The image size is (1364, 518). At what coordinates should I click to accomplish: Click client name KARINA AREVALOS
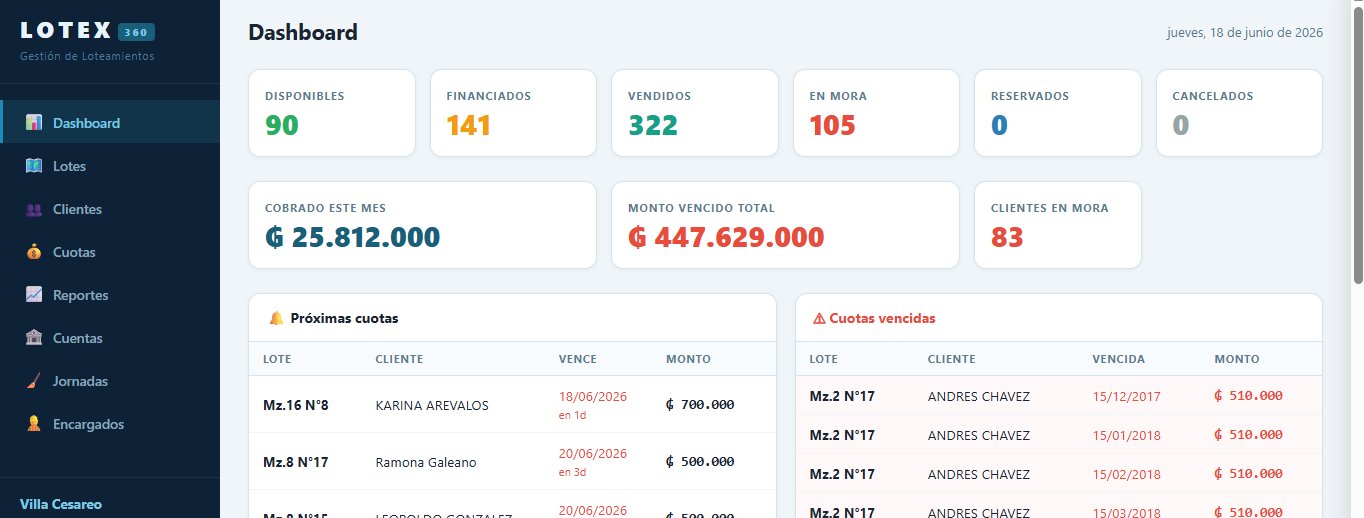point(432,405)
